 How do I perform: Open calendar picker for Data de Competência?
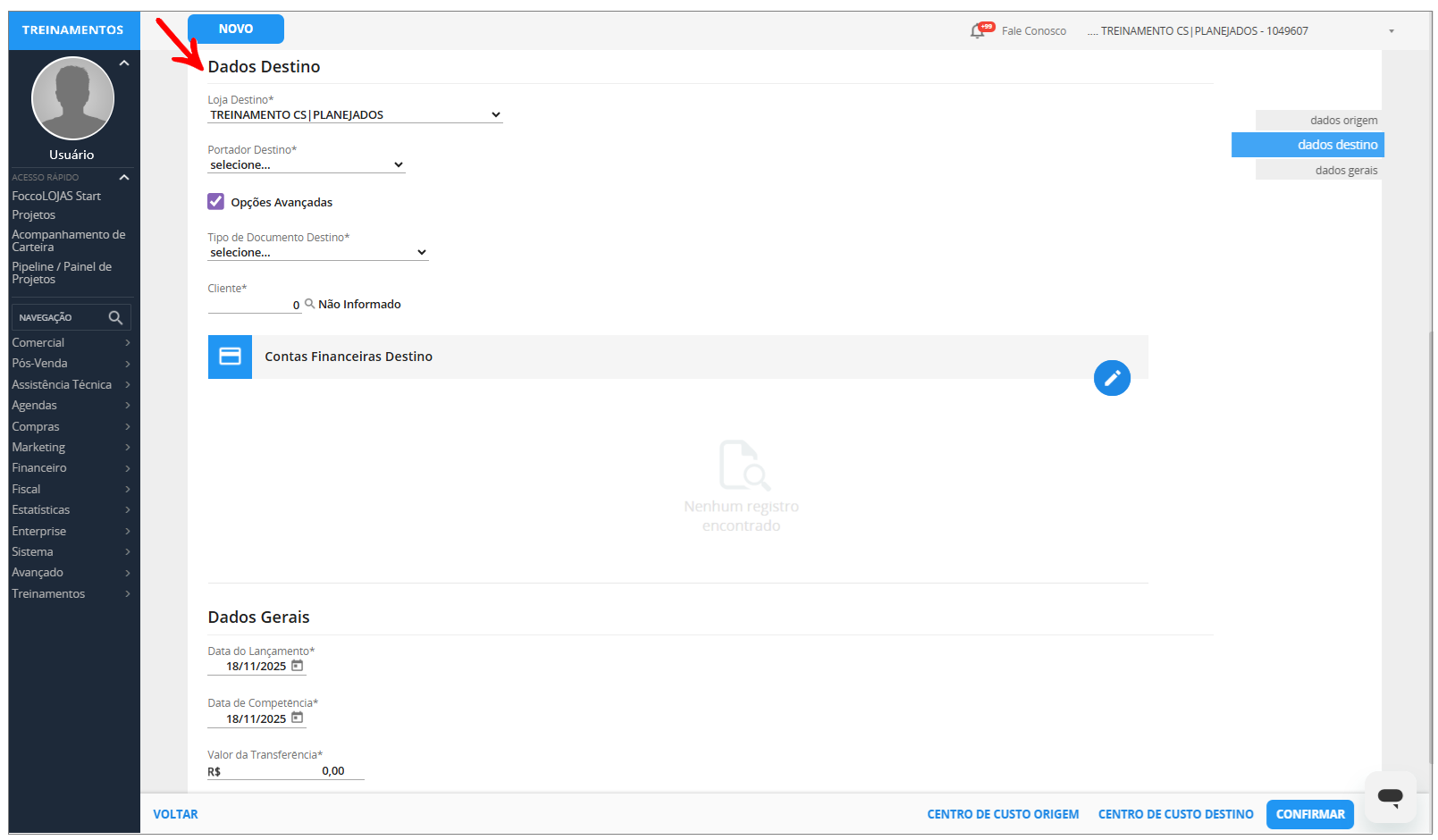coord(298,718)
